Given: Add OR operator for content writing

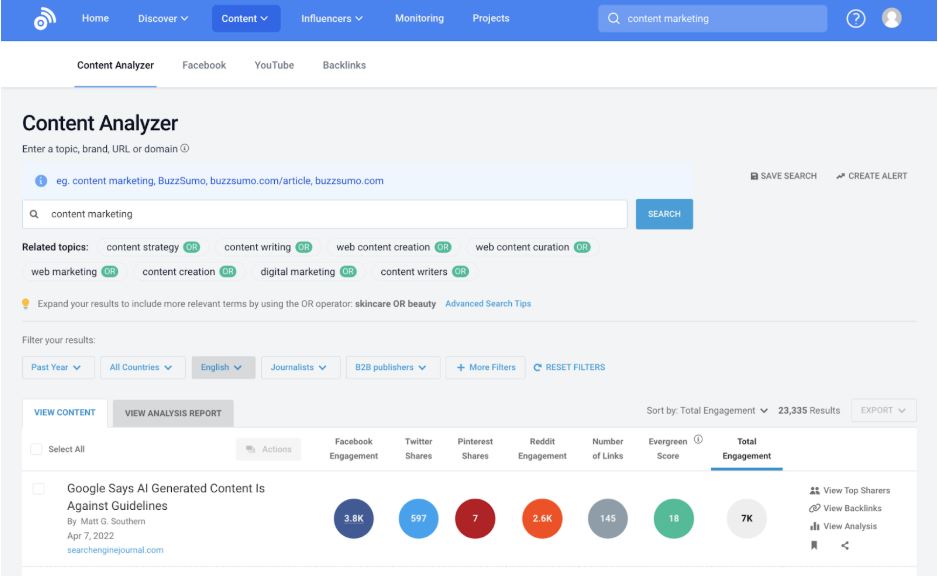Looking at the screenshot, I should click(304, 247).
